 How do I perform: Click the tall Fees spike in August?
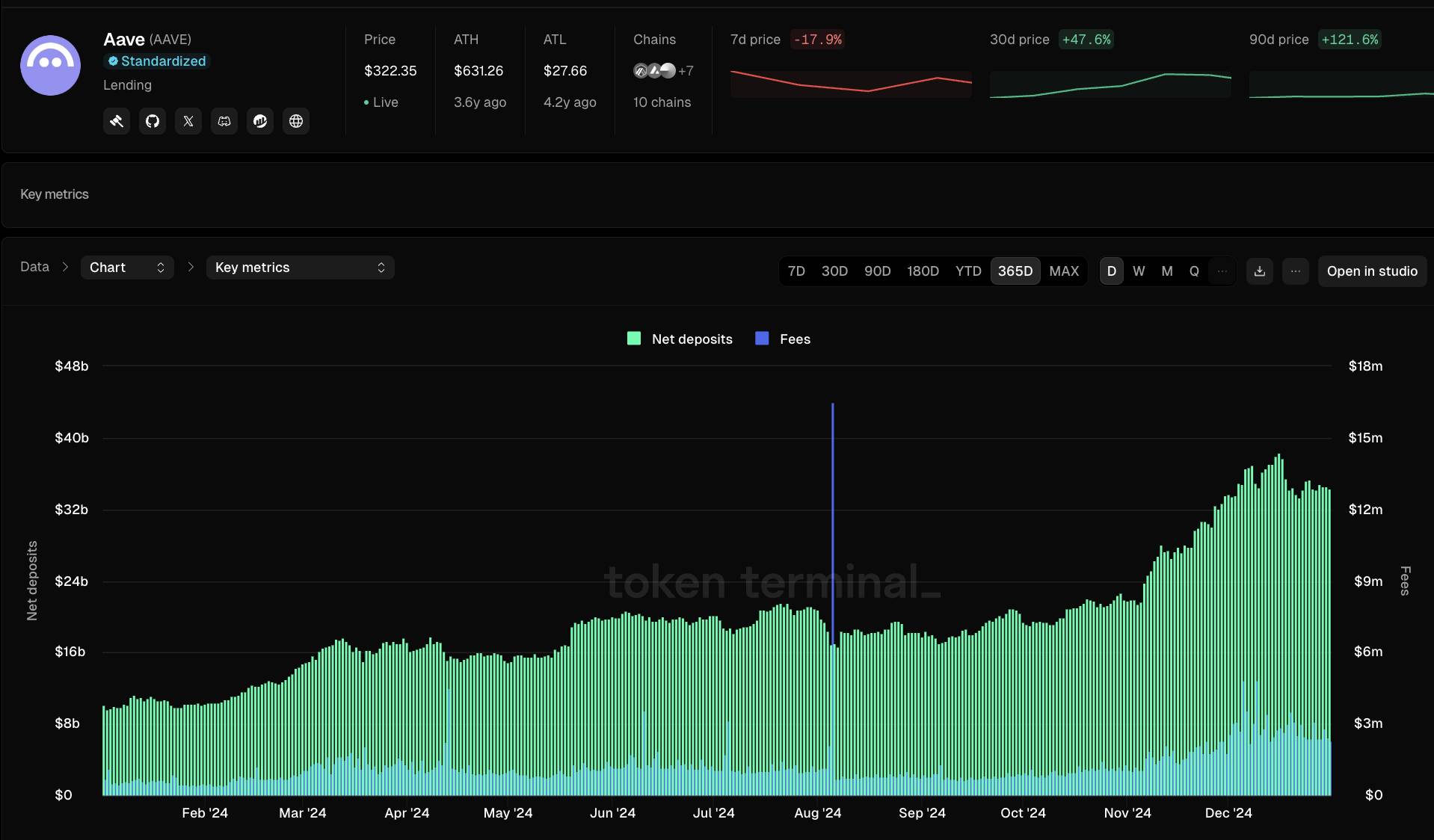tap(832, 523)
